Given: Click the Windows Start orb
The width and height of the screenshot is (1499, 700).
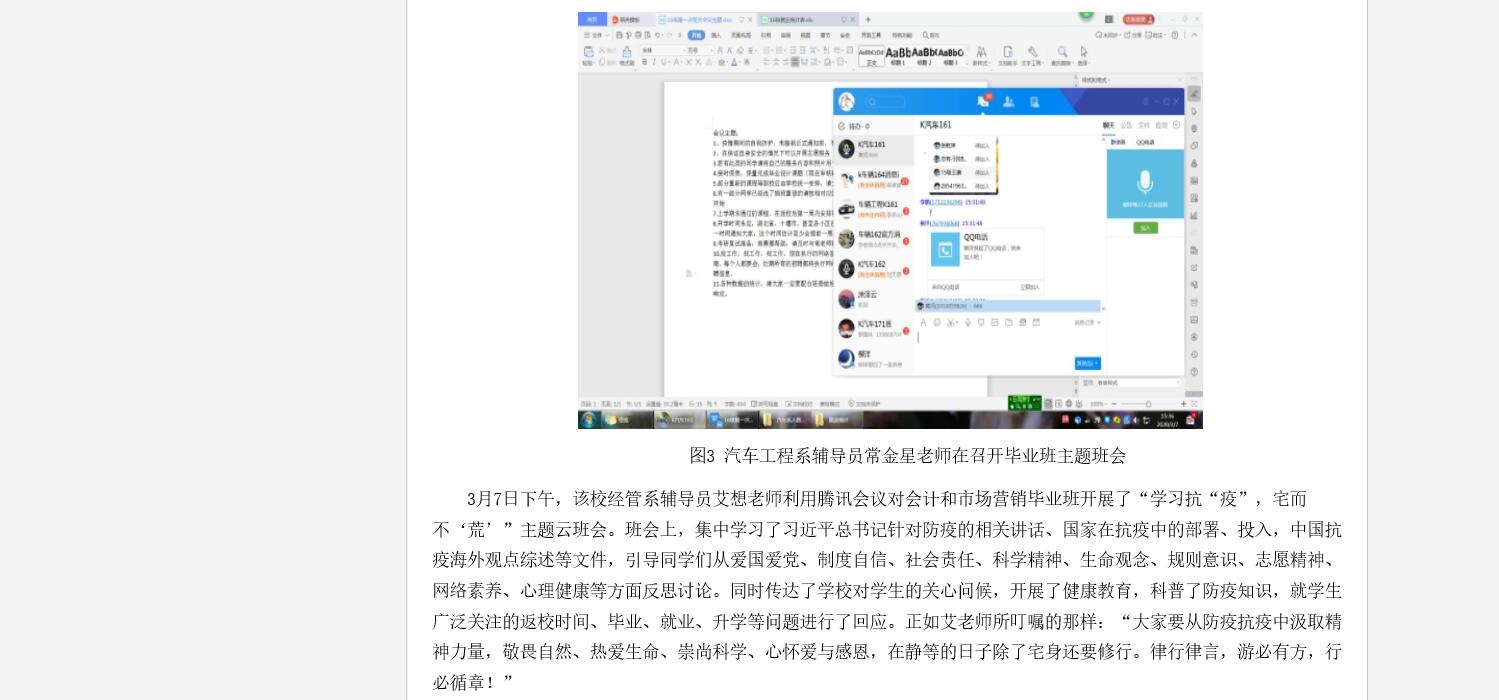Looking at the screenshot, I should click(x=589, y=420).
